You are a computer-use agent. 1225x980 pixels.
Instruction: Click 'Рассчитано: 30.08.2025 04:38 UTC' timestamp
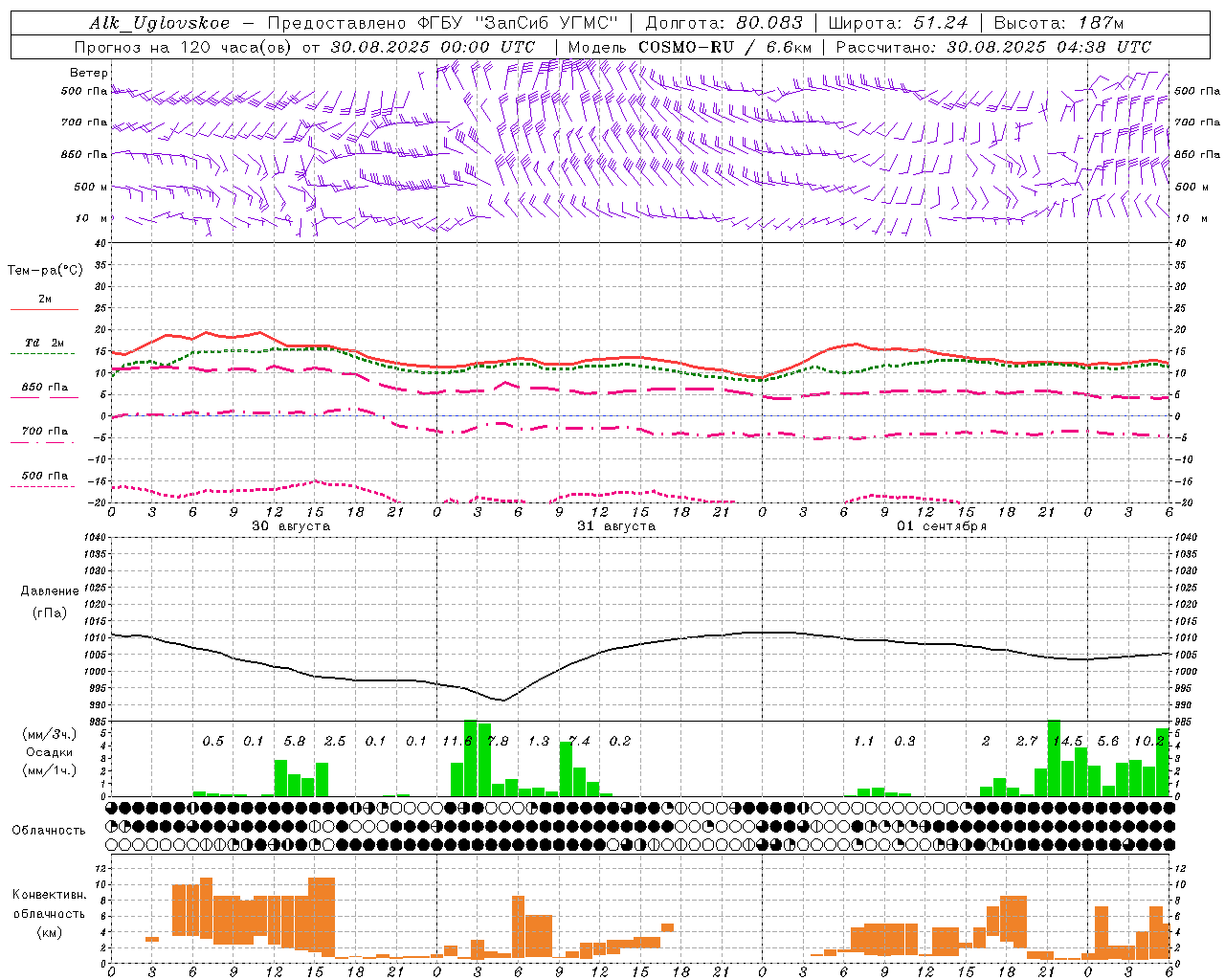[x=993, y=47]
